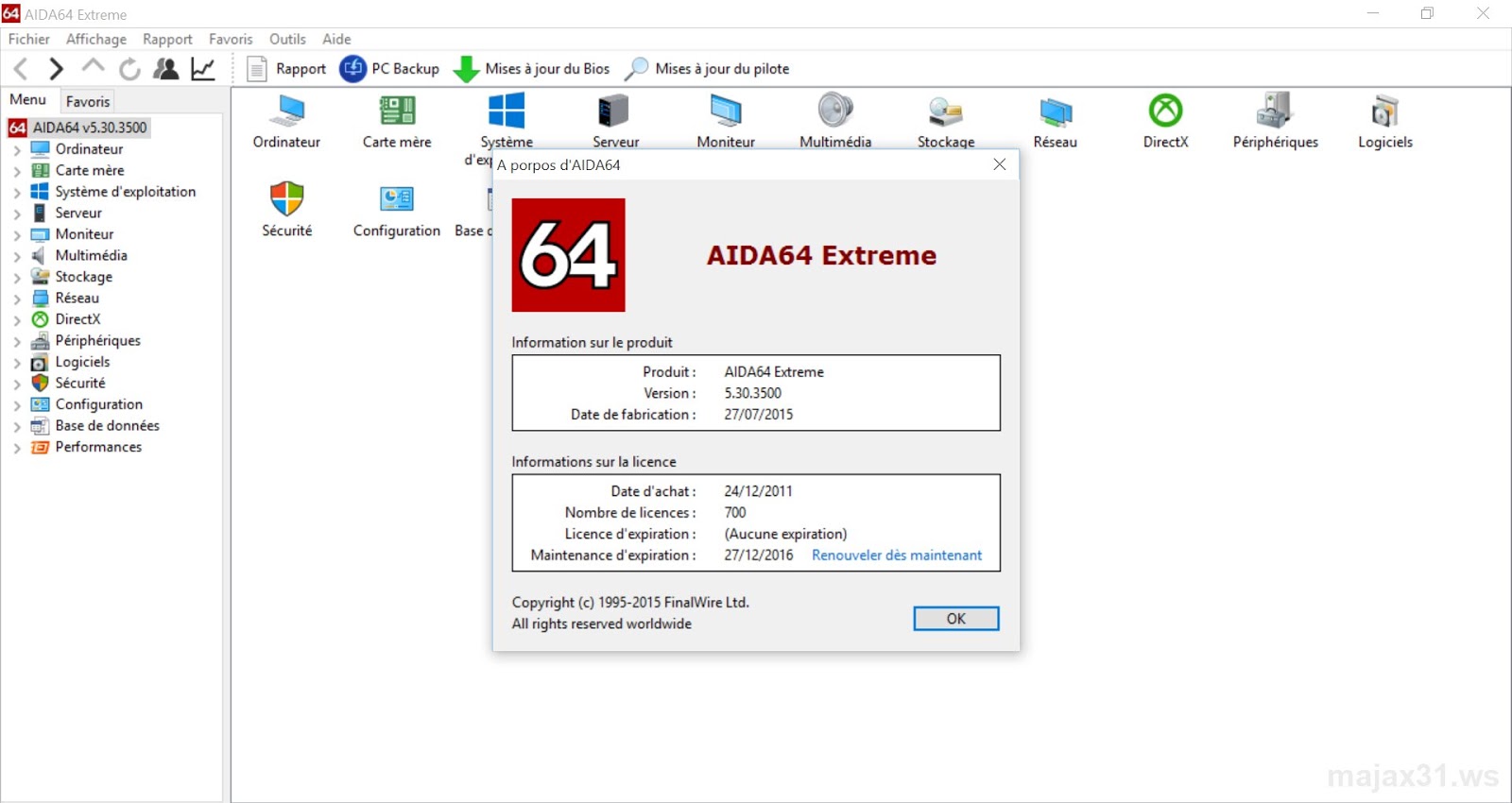Launch PC Backup from toolbar
The height and width of the screenshot is (803, 1512).
click(x=389, y=69)
